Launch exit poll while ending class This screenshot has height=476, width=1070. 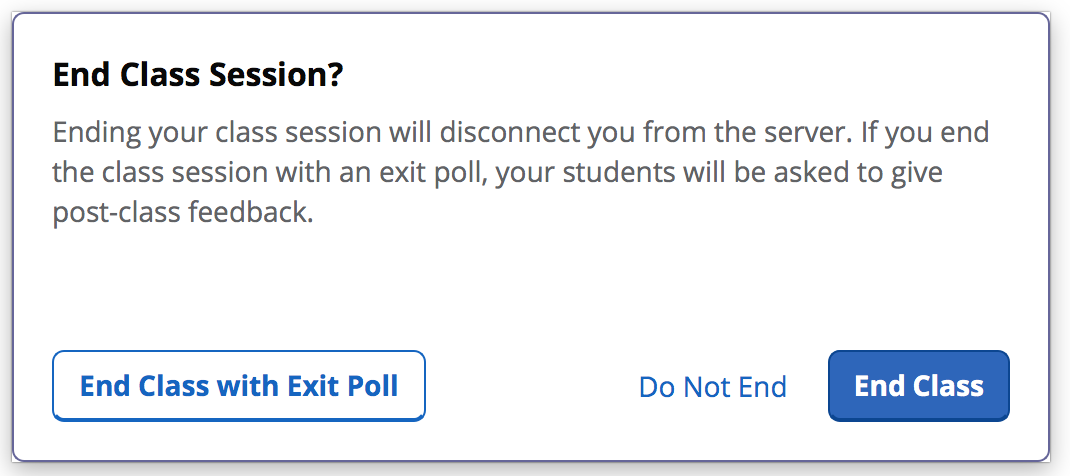(x=239, y=386)
